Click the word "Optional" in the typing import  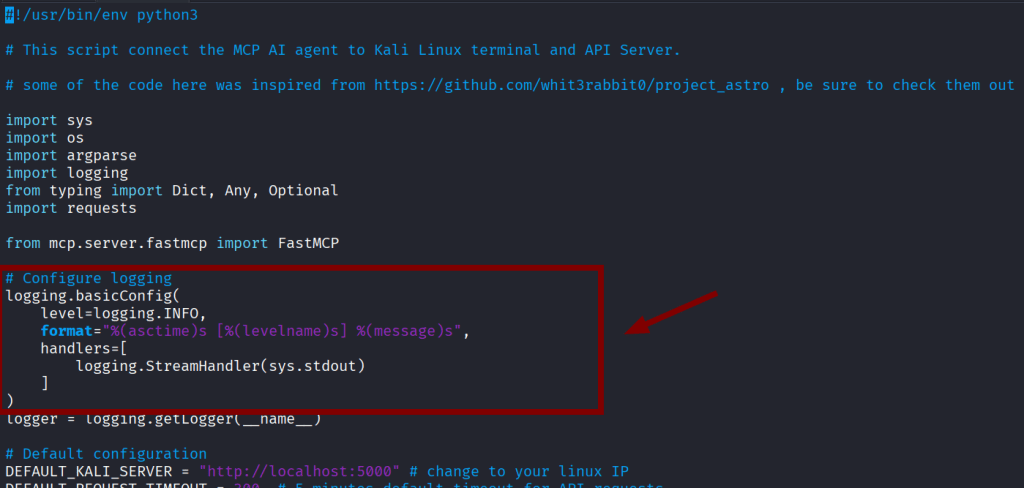303,190
